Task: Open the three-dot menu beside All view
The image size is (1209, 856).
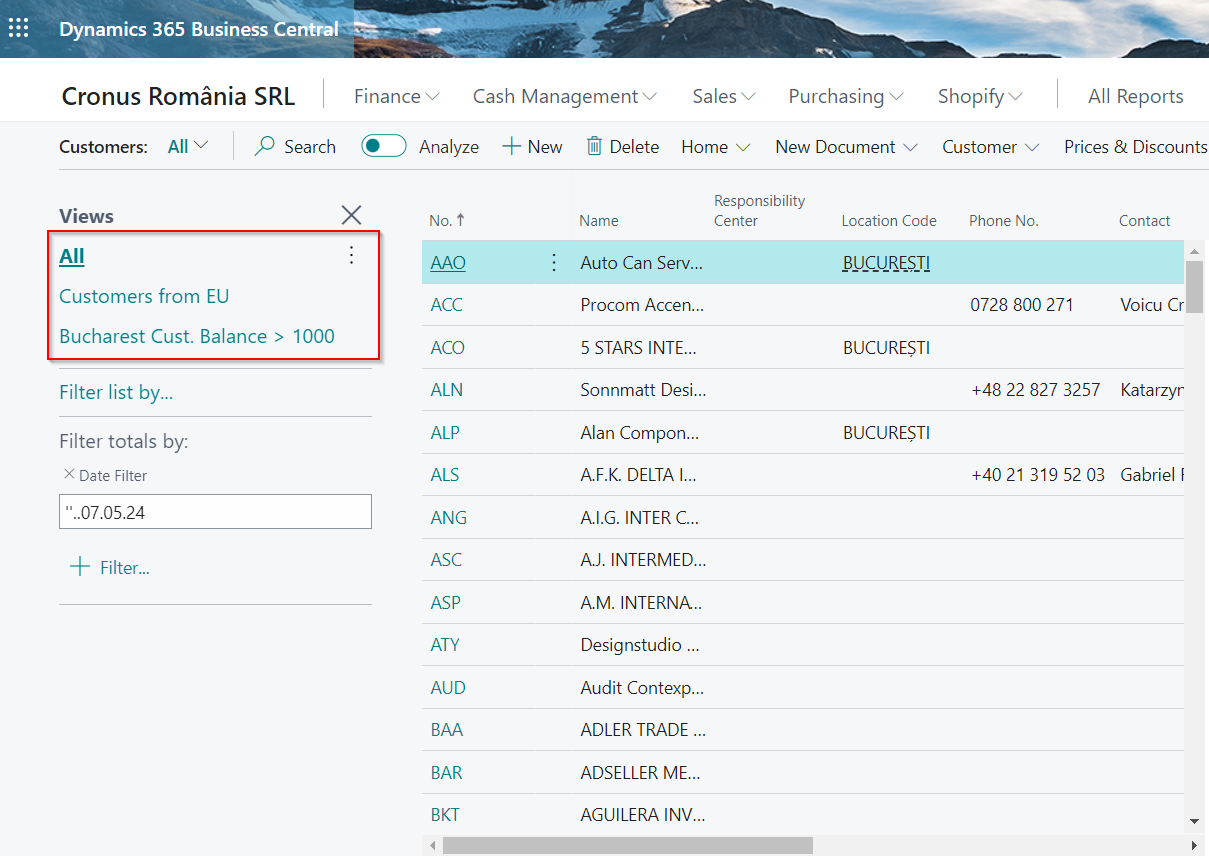Action: click(351, 256)
